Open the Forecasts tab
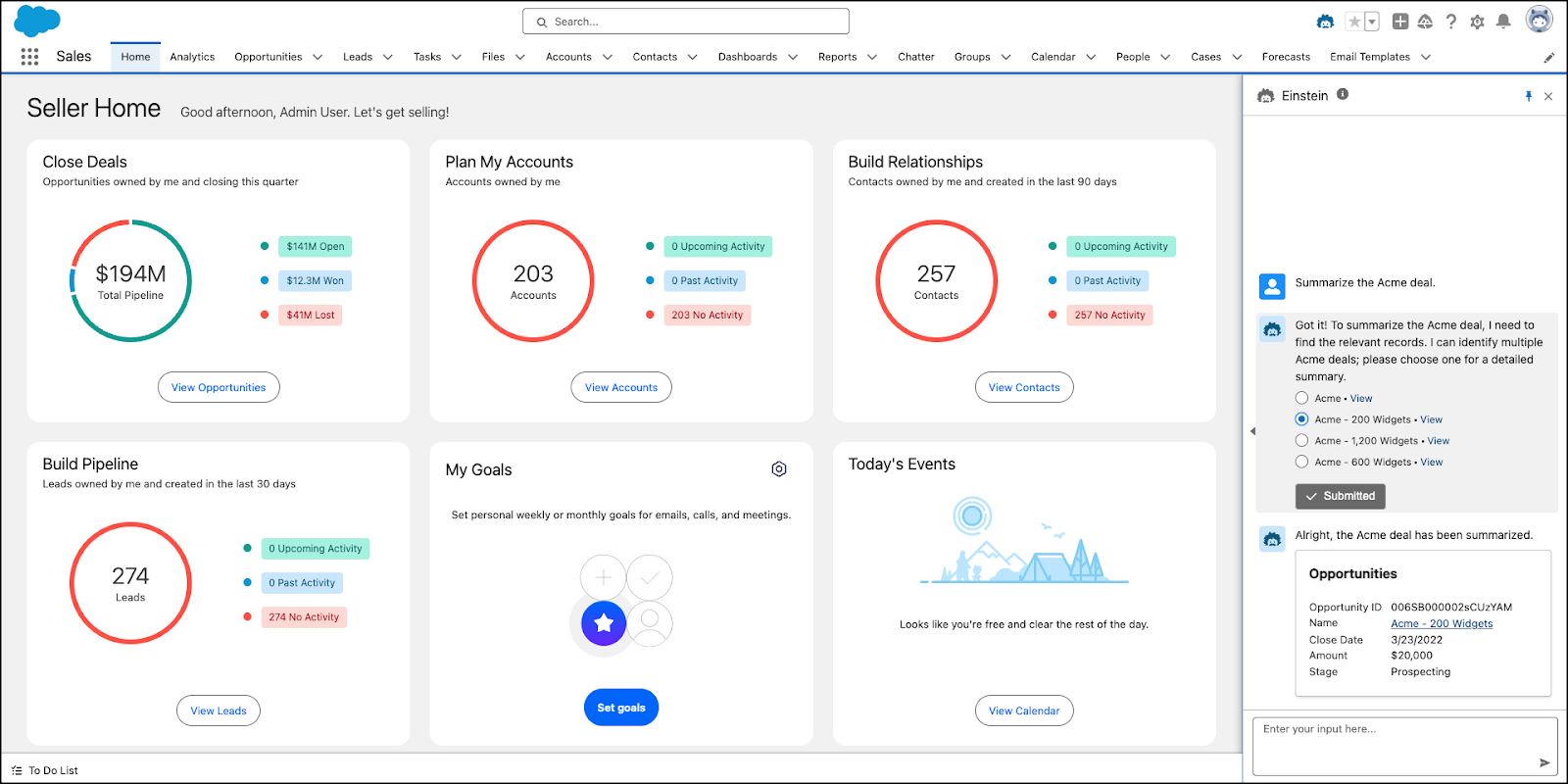This screenshot has height=784, width=1568. click(x=1286, y=57)
